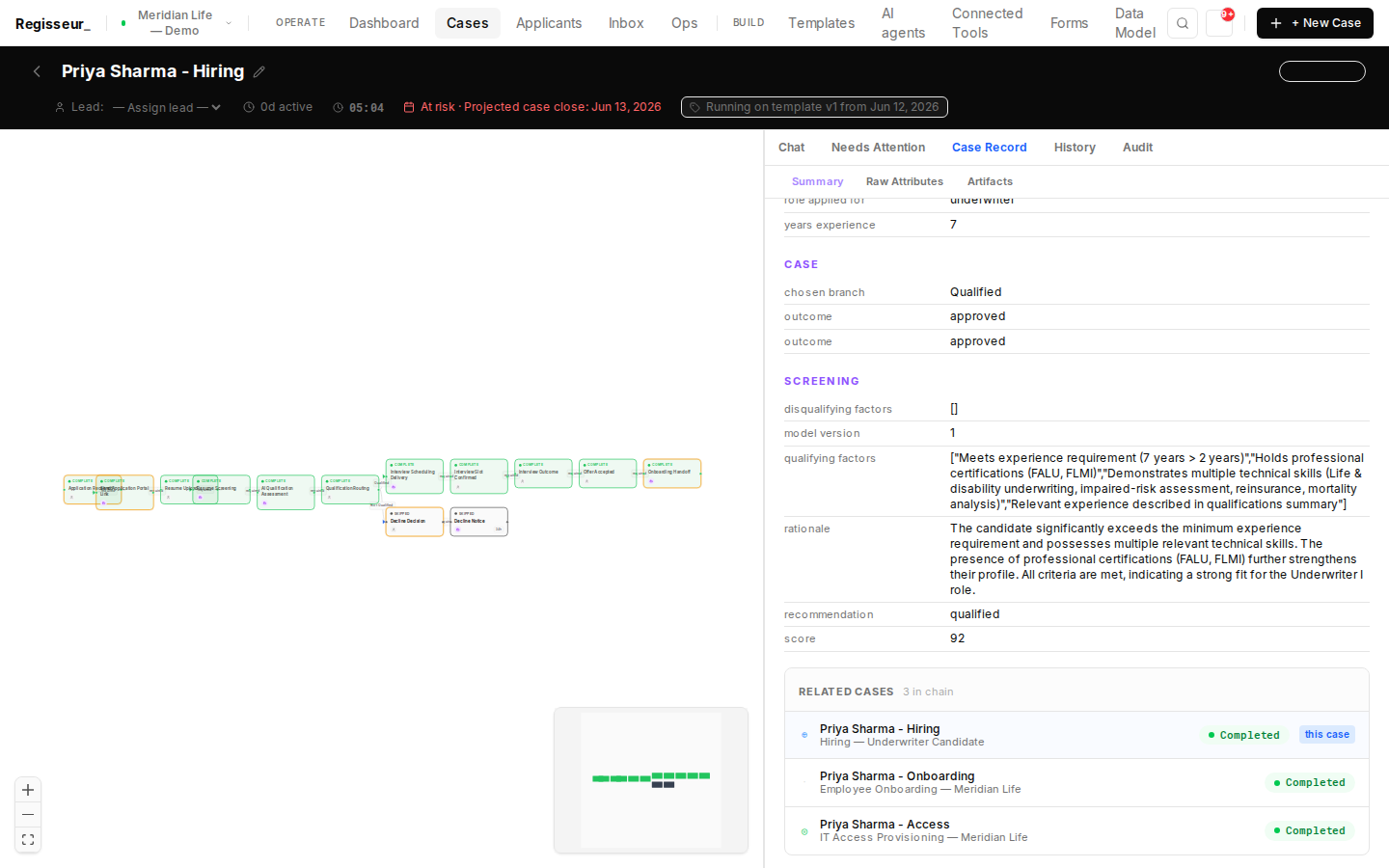
Task: Open Connected Tools page
Action: click(x=988, y=23)
